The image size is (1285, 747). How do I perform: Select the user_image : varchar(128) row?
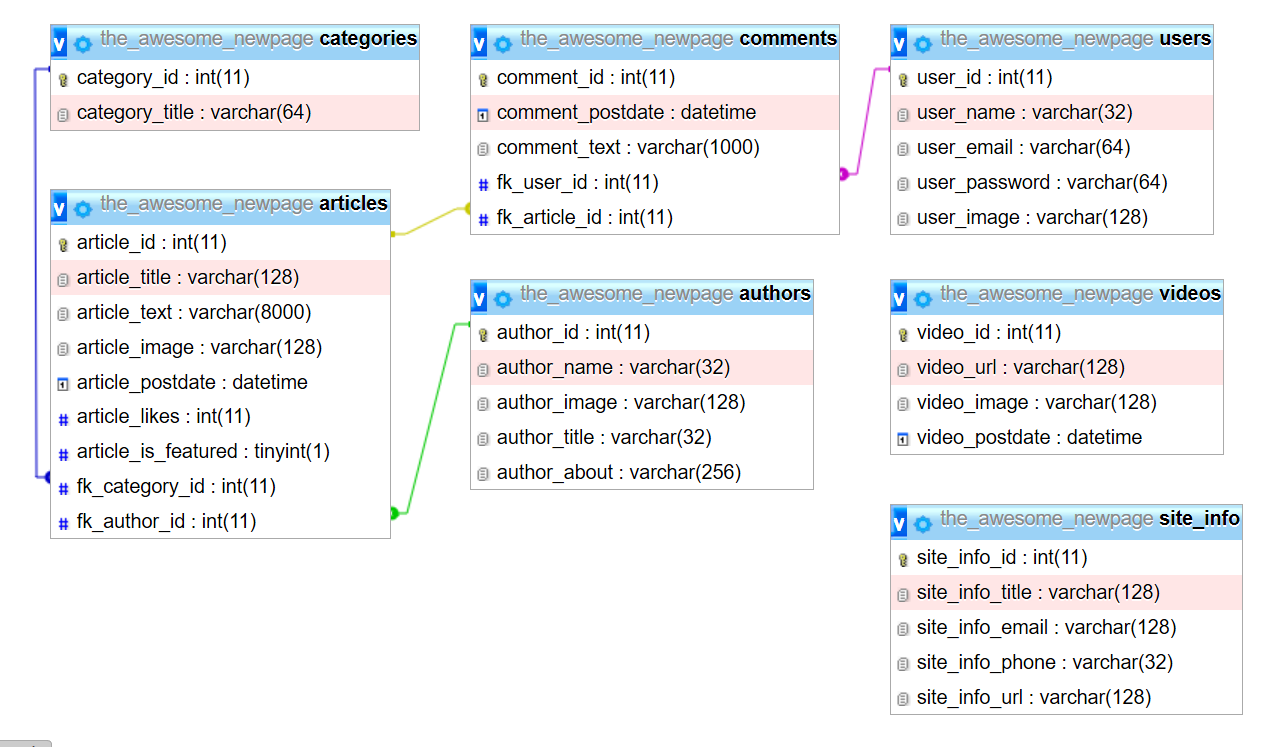point(1052,217)
